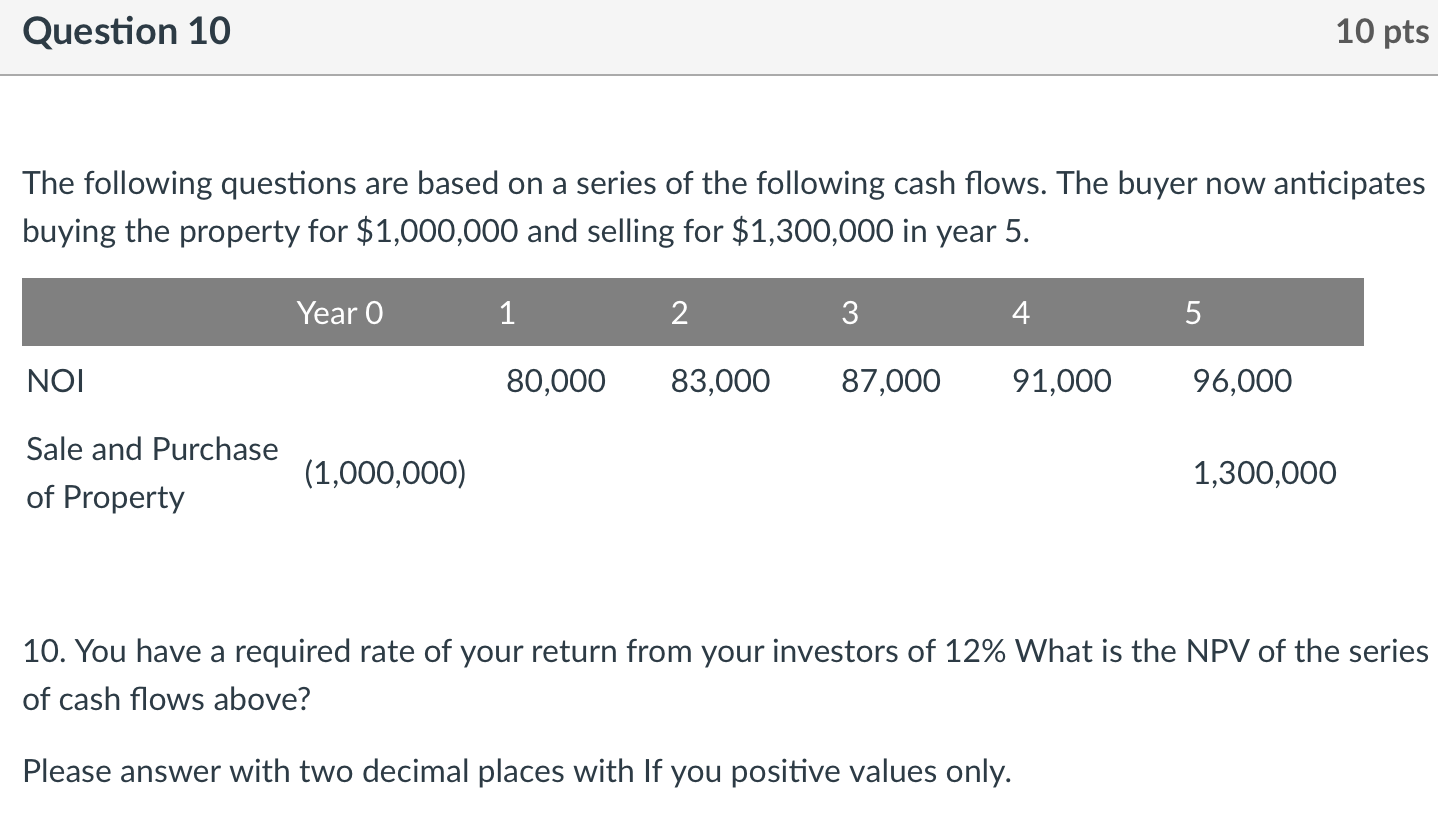Viewport: 1438px width, 820px height.
Task: Click the (1,000,000) purchase cell
Action: 385,473
